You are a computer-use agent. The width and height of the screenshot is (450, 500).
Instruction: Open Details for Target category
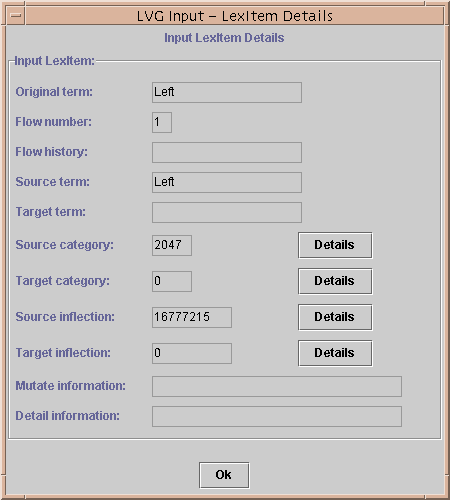(335, 281)
